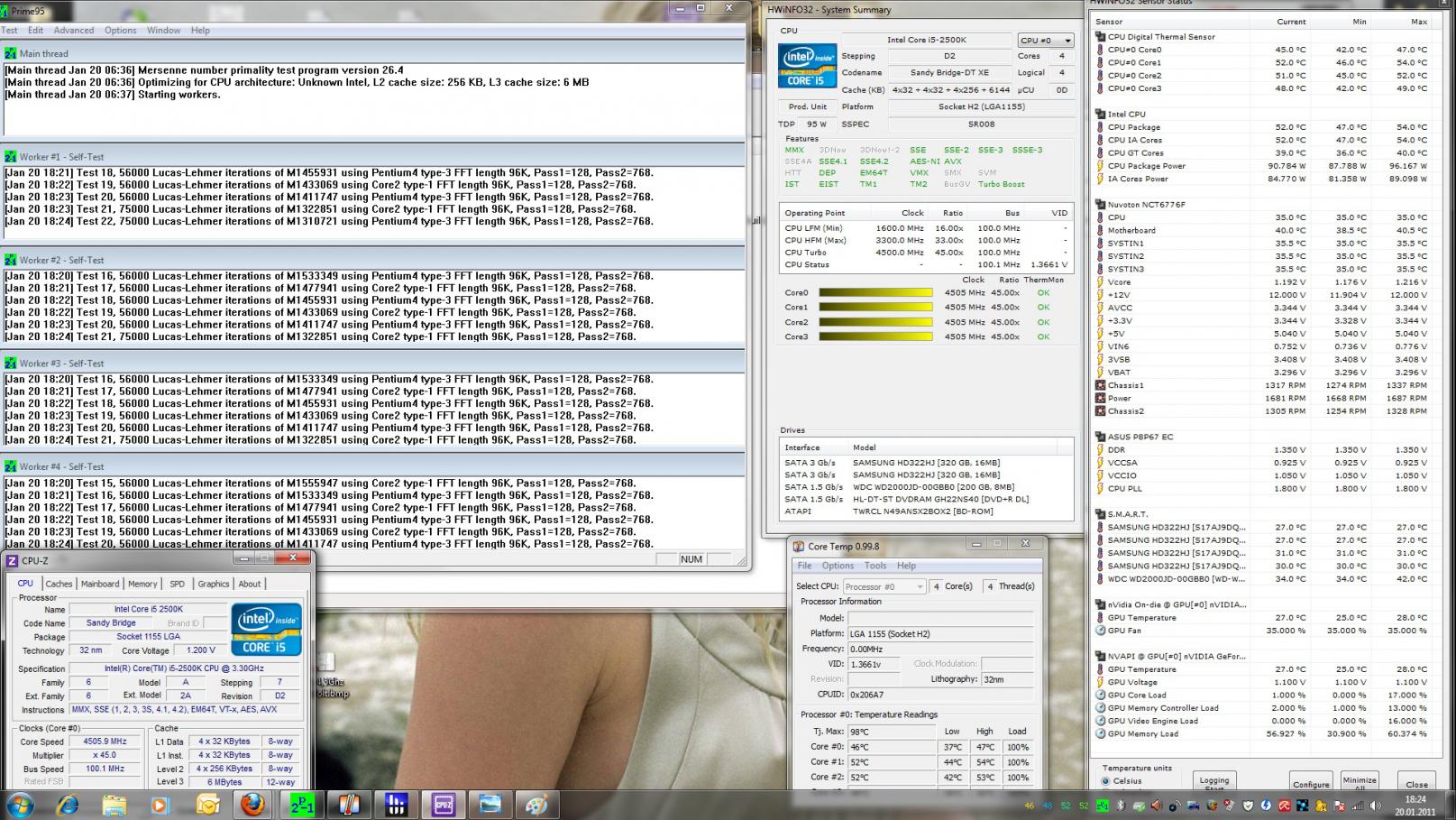Viewport: 1456px width, 820px height.
Task: Switch to the SPD tab in CPU-Z
Action: [178, 584]
